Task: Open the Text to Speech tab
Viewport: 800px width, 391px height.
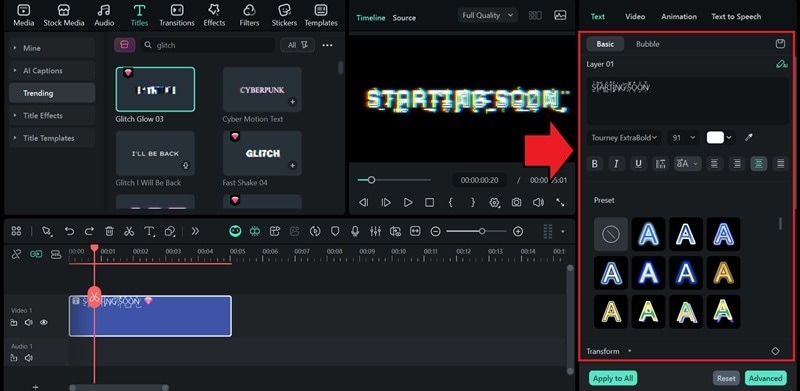Action: 736,17
